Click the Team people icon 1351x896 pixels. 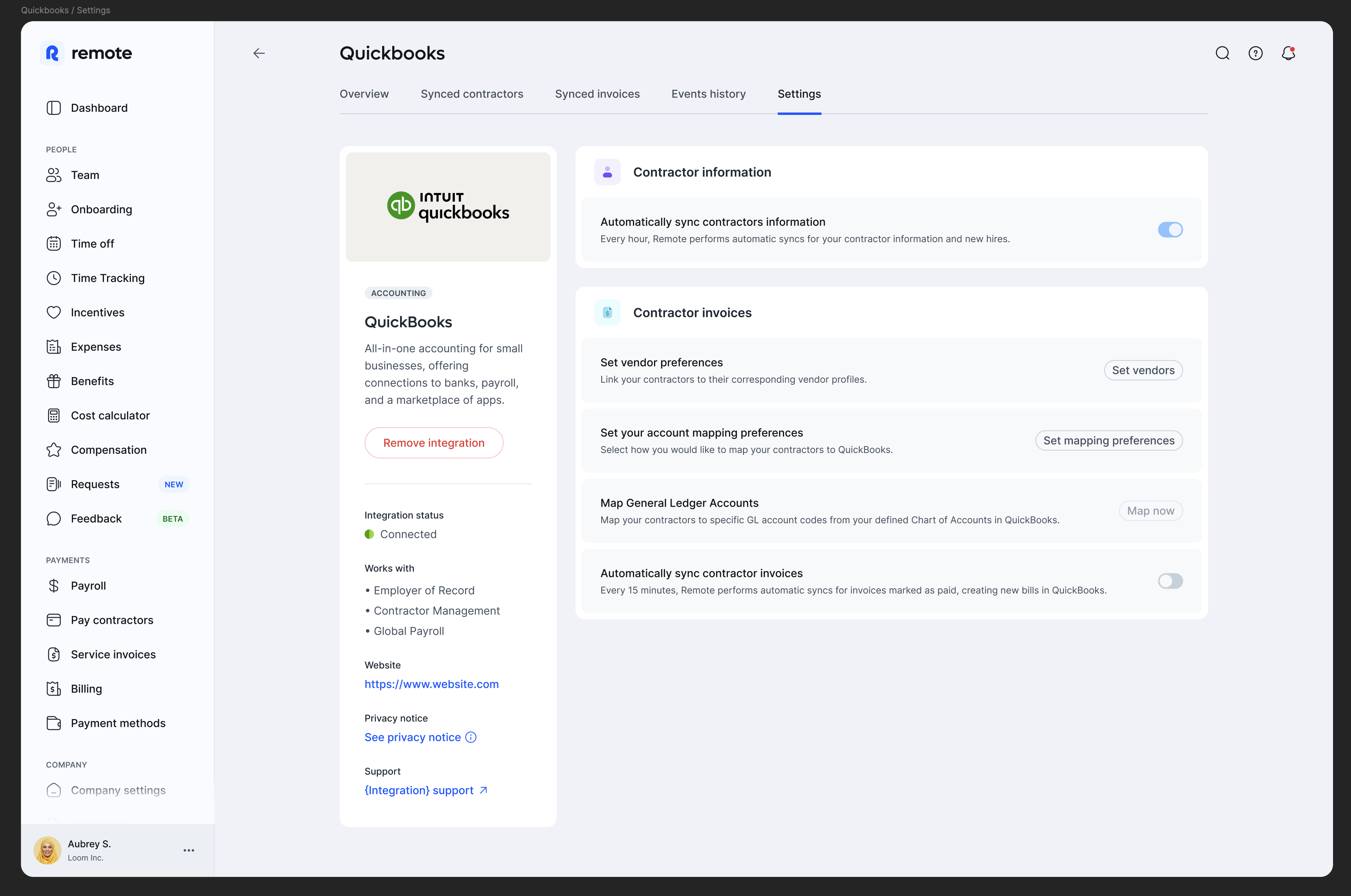point(54,175)
